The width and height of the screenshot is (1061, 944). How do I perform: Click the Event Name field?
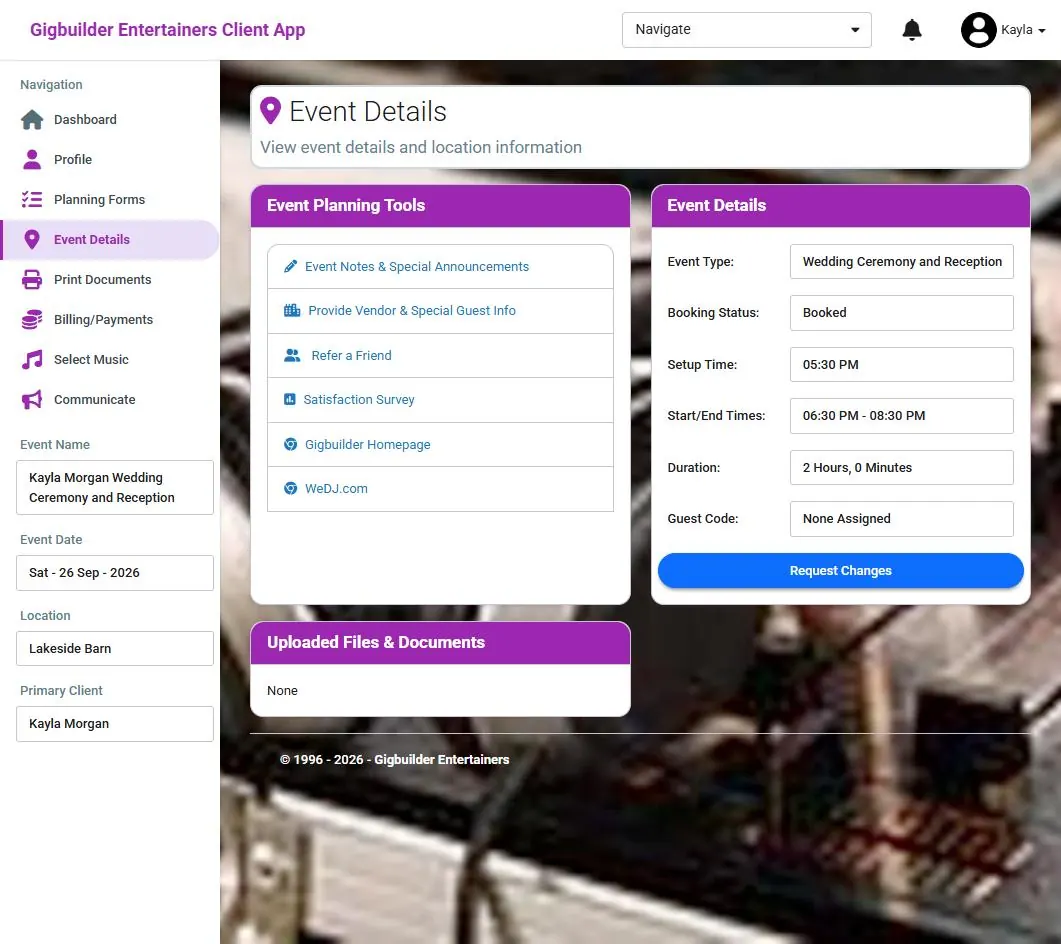click(115, 487)
